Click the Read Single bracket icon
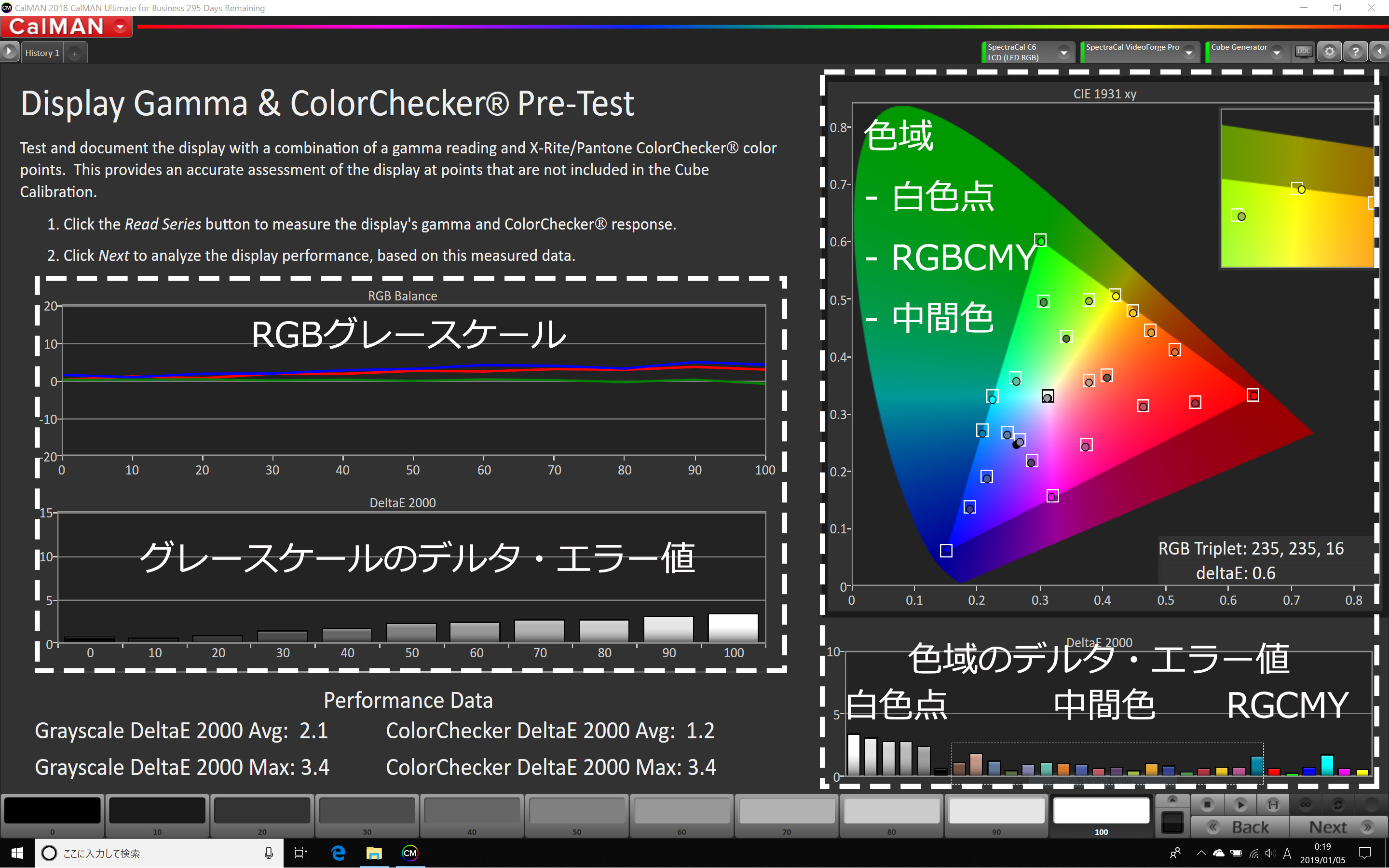Screen dimensions: 1389x868 tap(1272, 804)
